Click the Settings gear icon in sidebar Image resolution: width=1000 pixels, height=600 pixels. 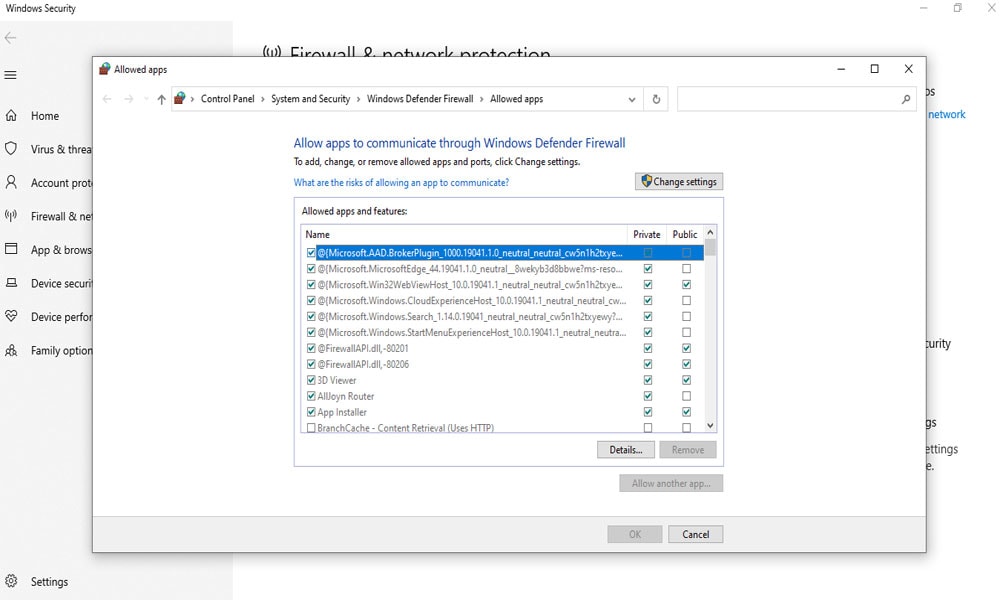[11, 581]
